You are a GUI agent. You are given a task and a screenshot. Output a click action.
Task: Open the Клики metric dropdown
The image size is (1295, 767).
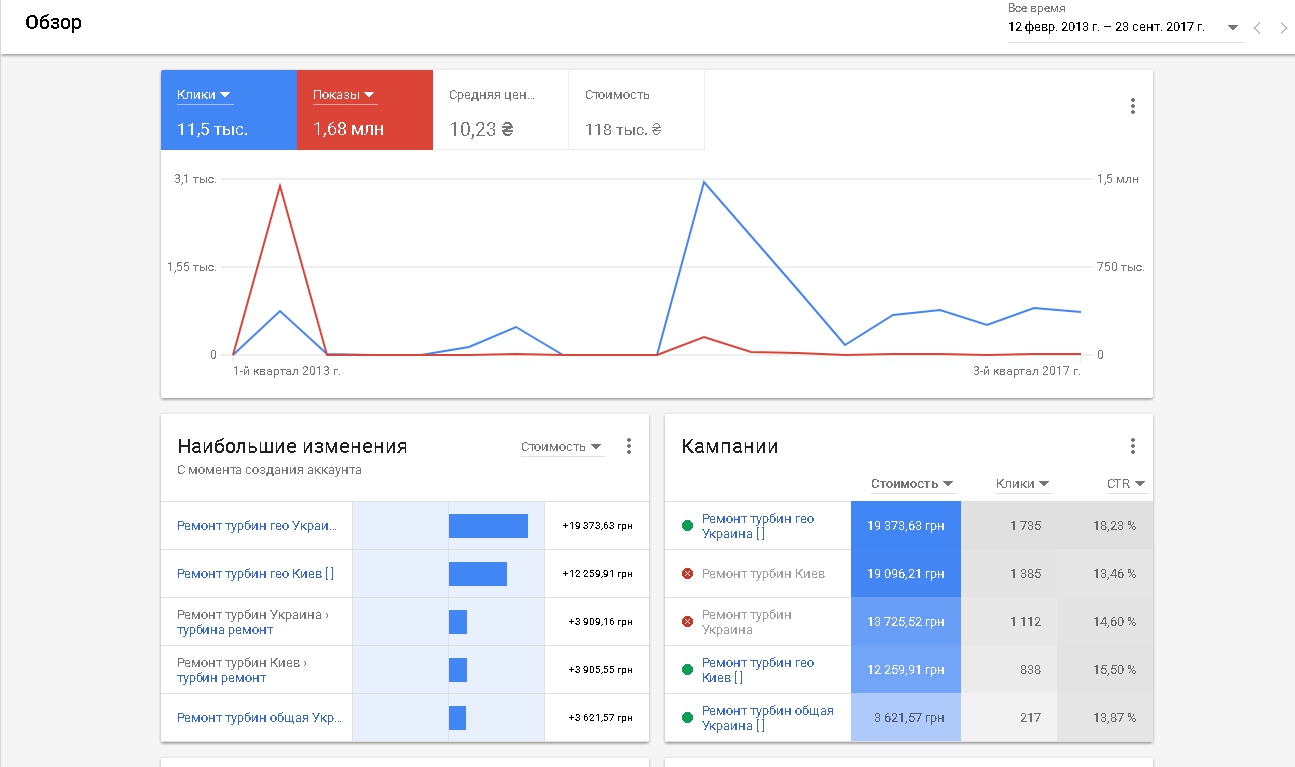click(204, 95)
